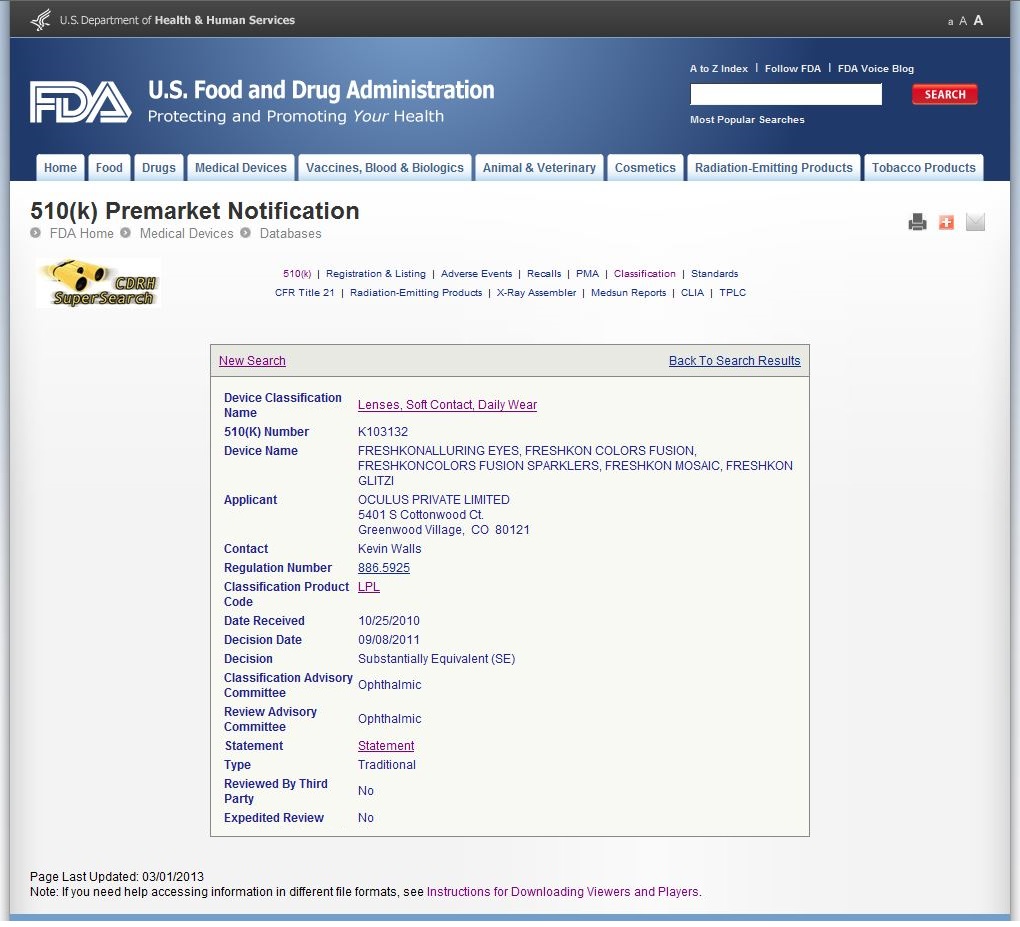Open Radiation-Emitting Products tab
Screen dimensions: 1020x927
773,168
